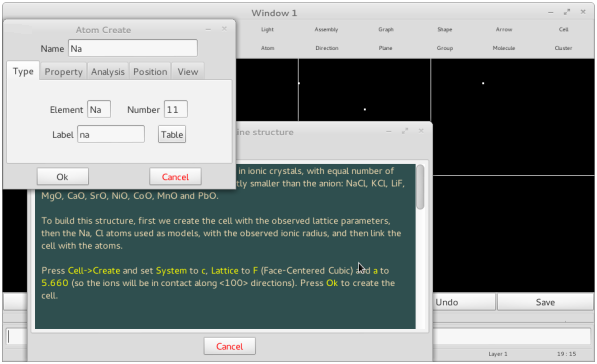Open the periodic Table button
The width and height of the screenshot is (597, 364).
pyautogui.click(x=172, y=134)
